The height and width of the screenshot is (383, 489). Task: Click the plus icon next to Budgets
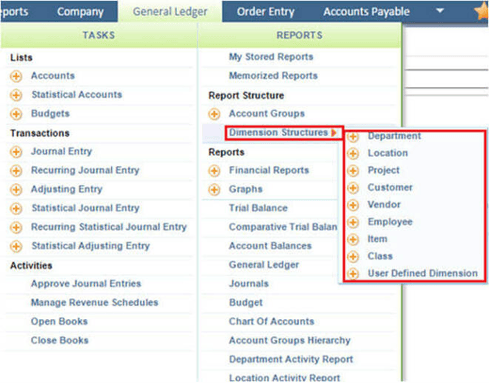click(x=16, y=114)
